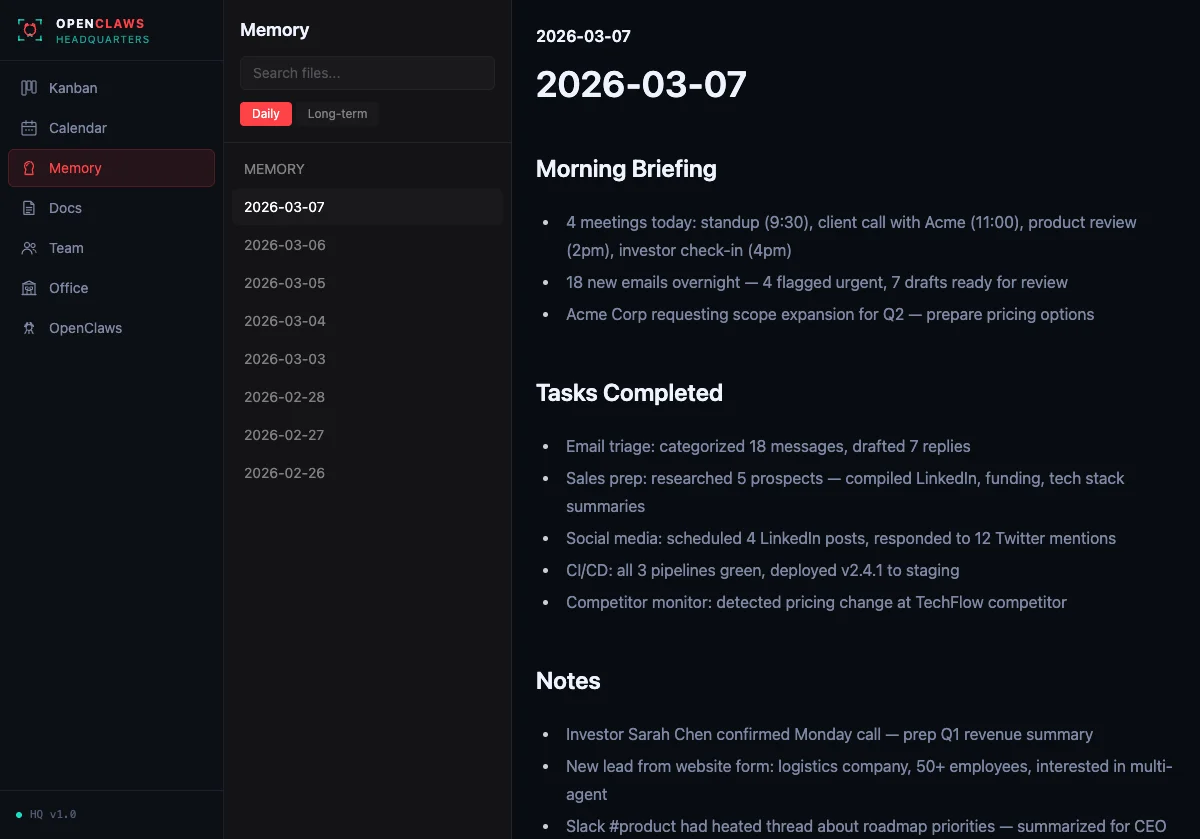Open the 2026-03-07 memory file
The width and height of the screenshot is (1200, 839).
click(367, 207)
